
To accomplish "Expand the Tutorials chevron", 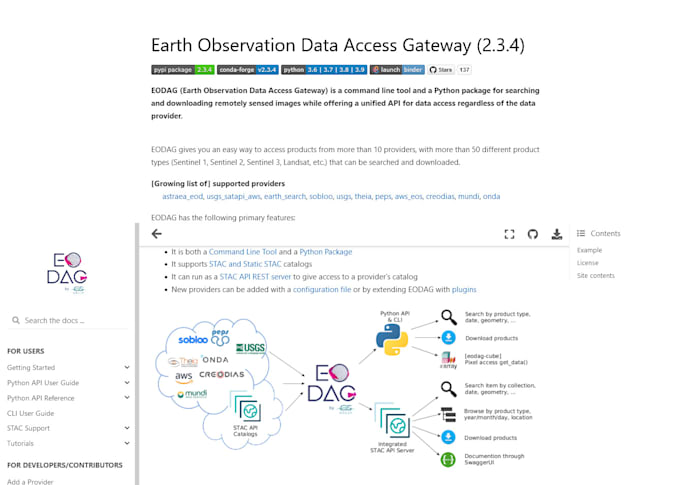I will coord(127,443).
